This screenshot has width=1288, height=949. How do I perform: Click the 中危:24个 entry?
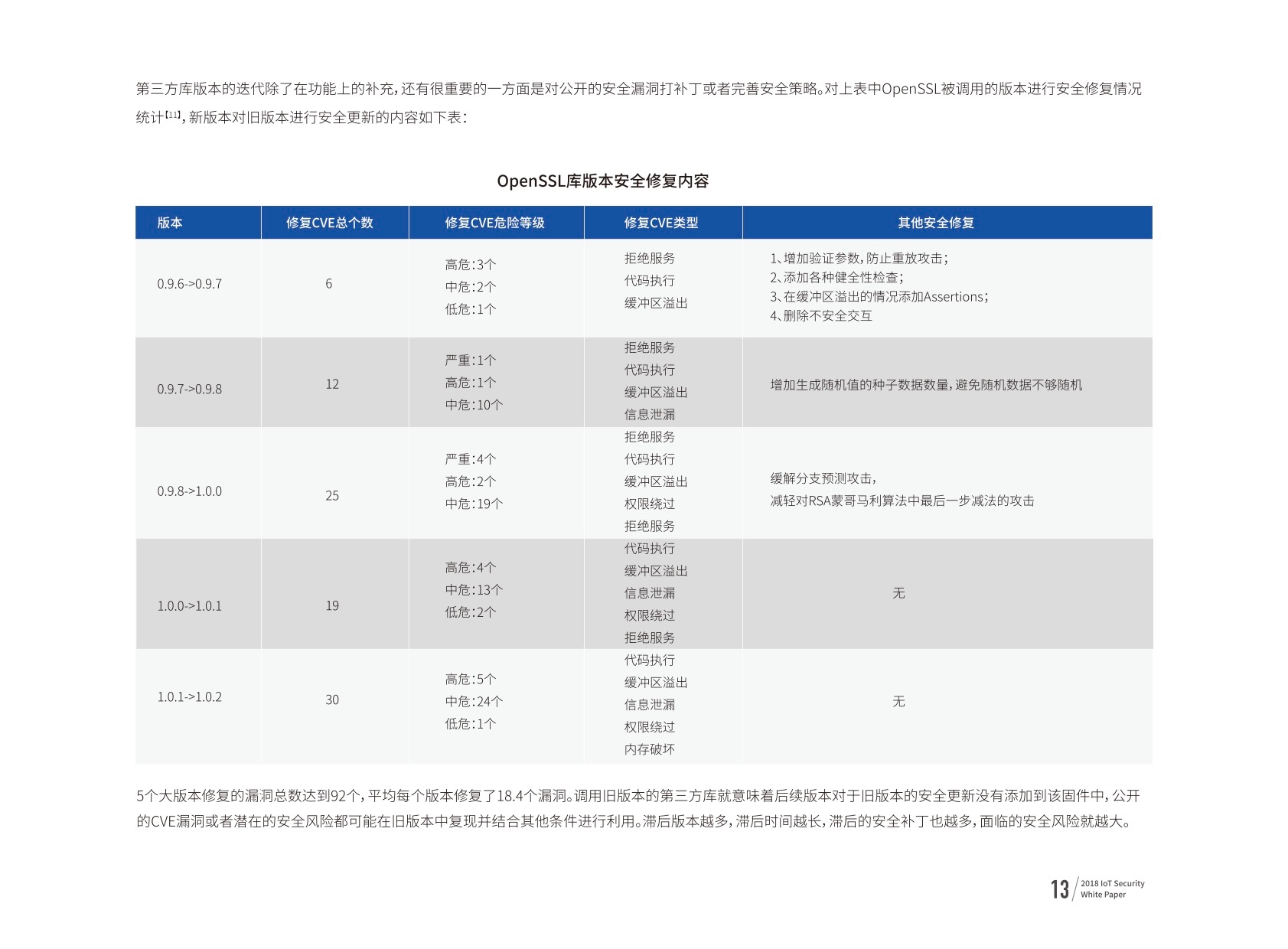pyautogui.click(x=474, y=702)
